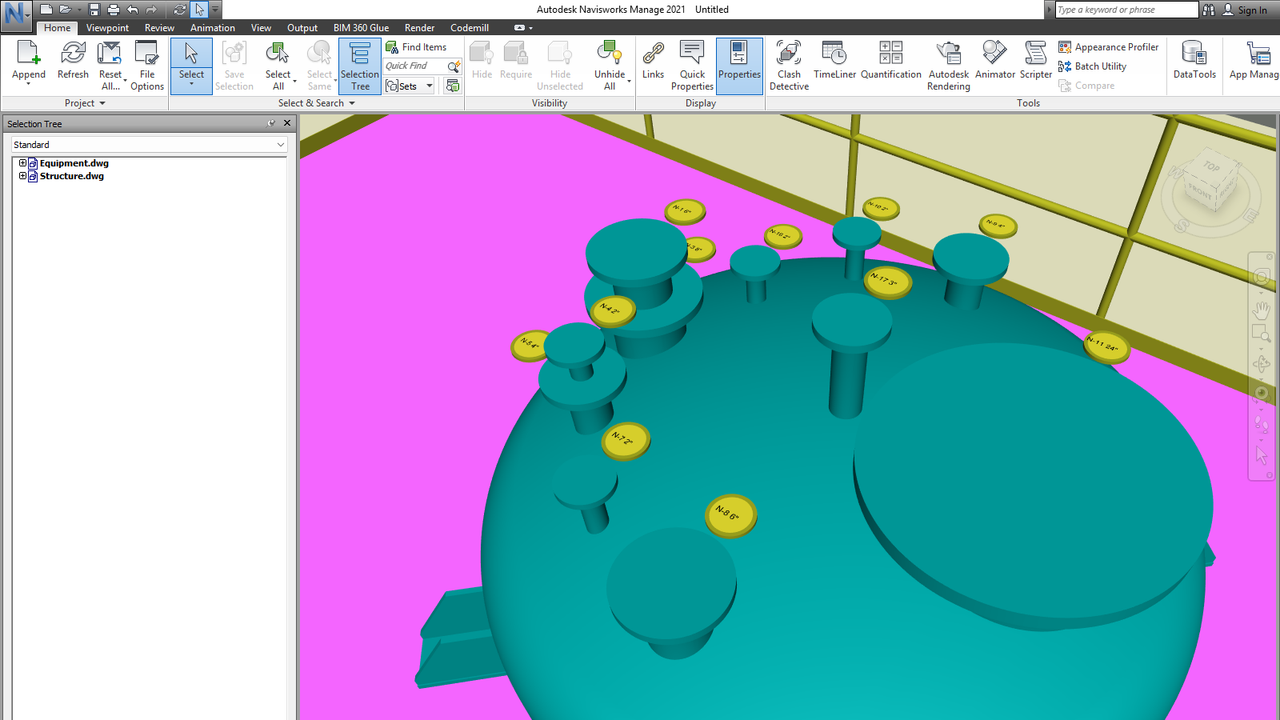This screenshot has width=1280, height=720.
Task: Select the Pan hand tool in navigation bar
Action: tap(1262, 312)
